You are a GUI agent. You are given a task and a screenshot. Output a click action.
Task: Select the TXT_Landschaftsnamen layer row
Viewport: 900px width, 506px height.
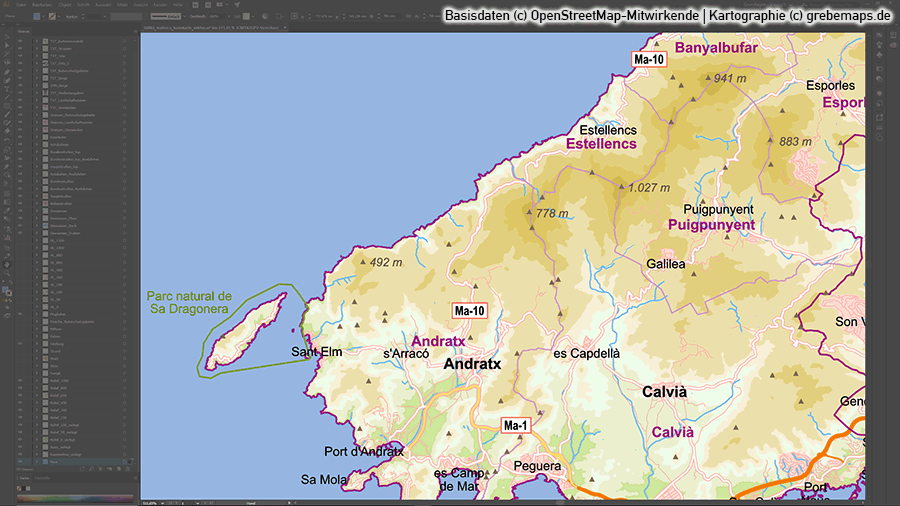pos(70,101)
